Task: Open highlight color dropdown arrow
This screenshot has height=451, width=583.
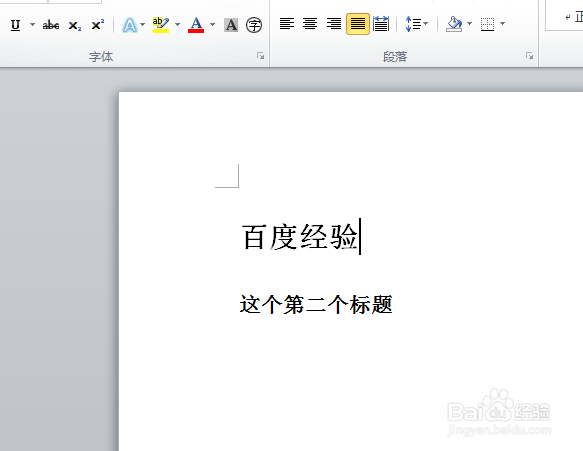Action: click(177, 25)
